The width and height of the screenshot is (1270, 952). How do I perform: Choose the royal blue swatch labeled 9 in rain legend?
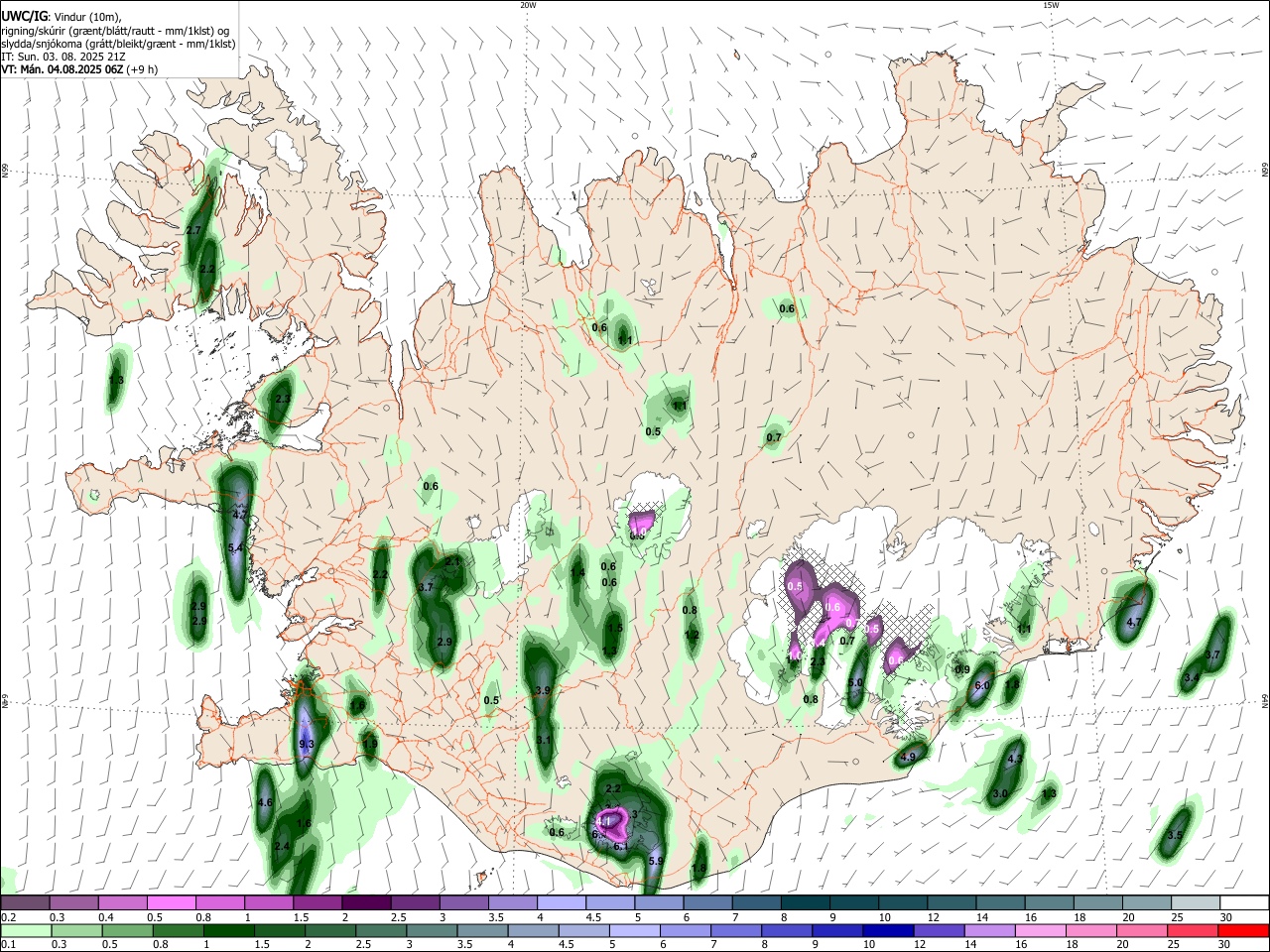pos(837,931)
